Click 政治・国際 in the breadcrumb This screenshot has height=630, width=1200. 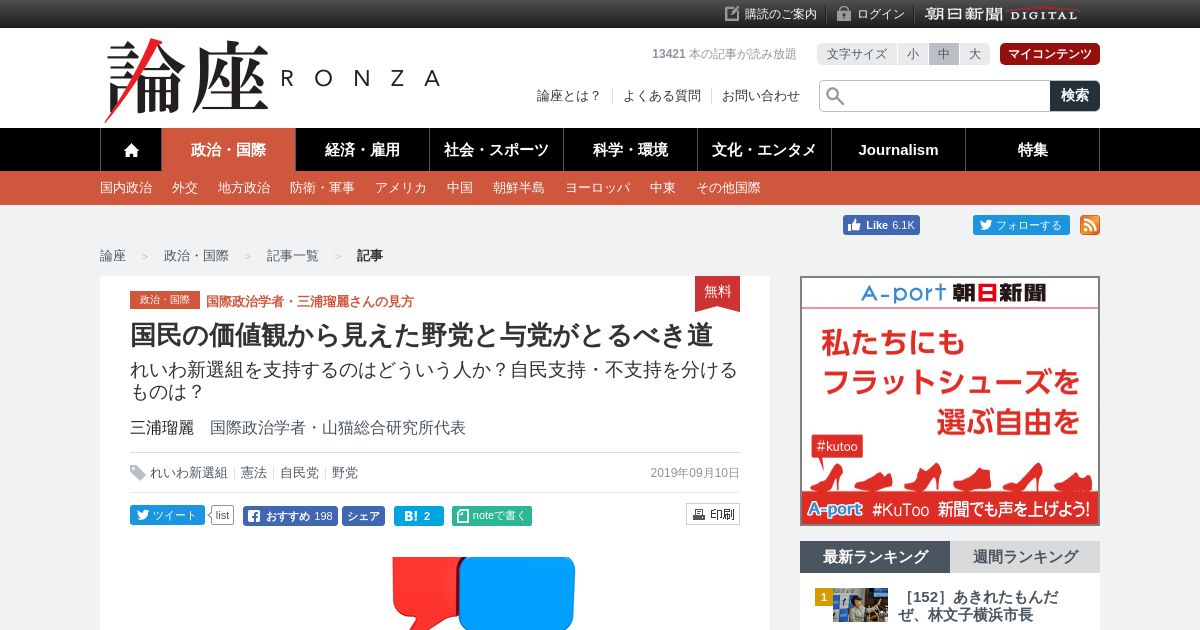[196, 256]
